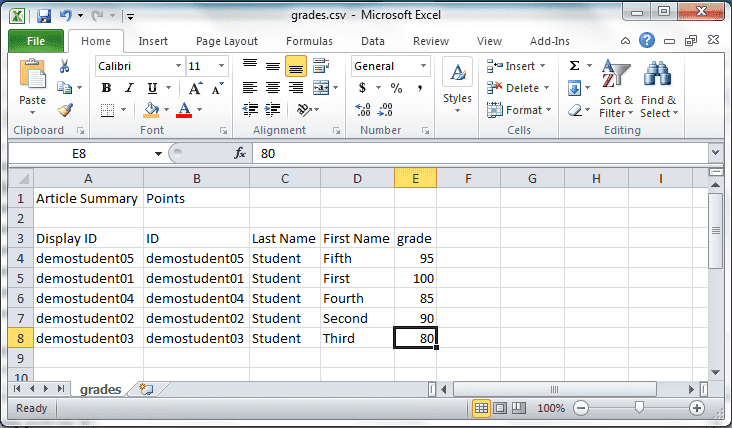This screenshot has width=732, height=428.
Task: Click the Cut scissors icon
Action: [x=64, y=66]
